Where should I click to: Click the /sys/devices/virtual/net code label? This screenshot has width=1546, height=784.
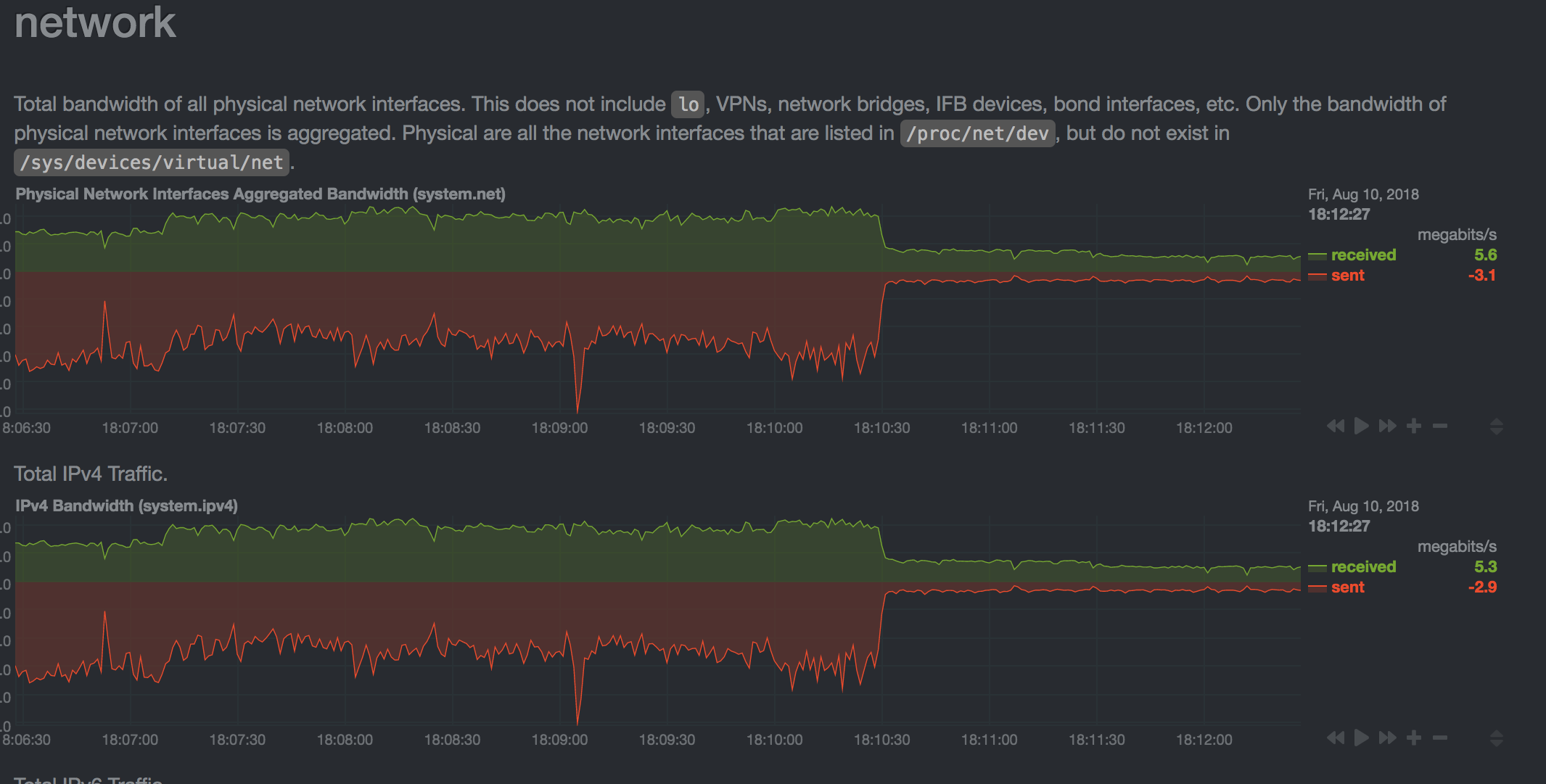[x=152, y=162]
